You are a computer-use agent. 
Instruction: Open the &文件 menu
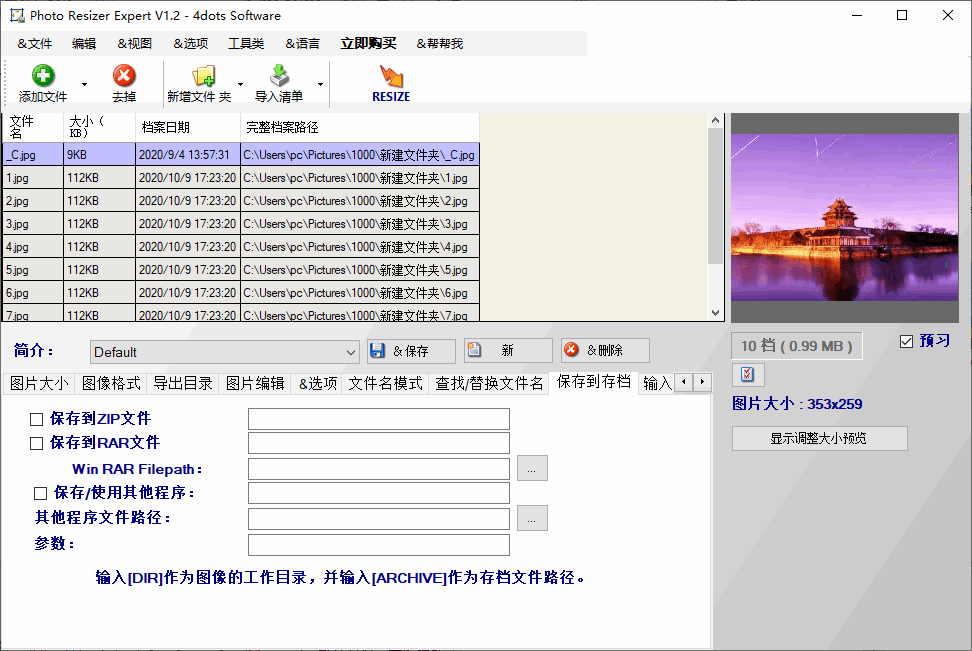35,43
